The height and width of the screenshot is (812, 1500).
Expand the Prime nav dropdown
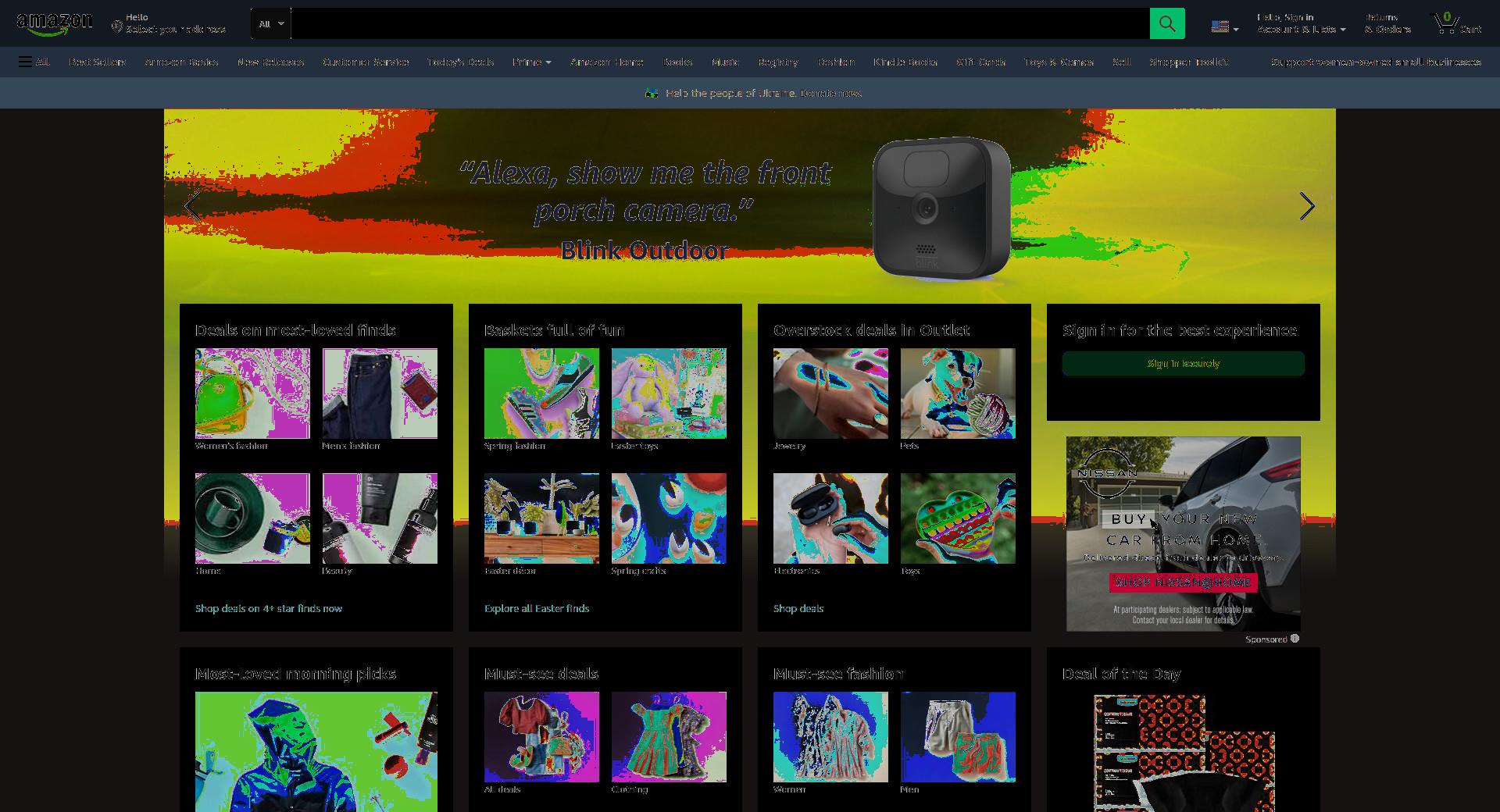[x=532, y=62]
